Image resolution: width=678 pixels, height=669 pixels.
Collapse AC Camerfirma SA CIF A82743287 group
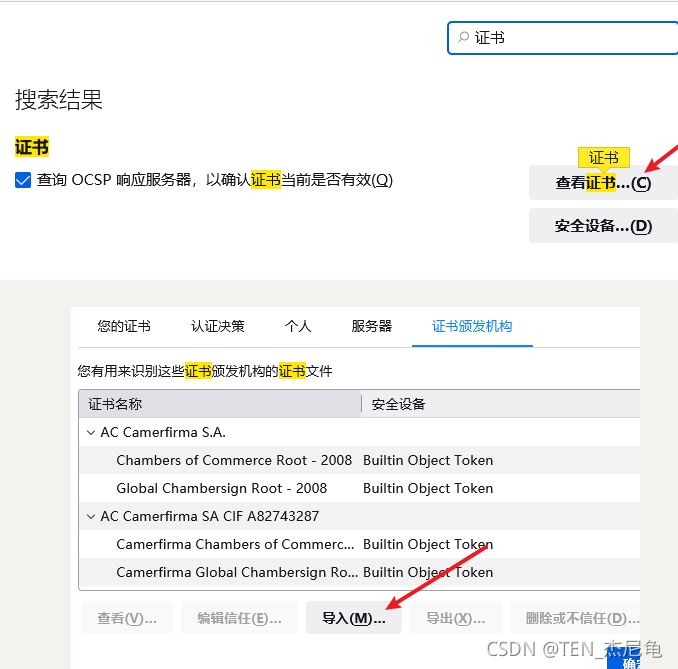(91, 517)
